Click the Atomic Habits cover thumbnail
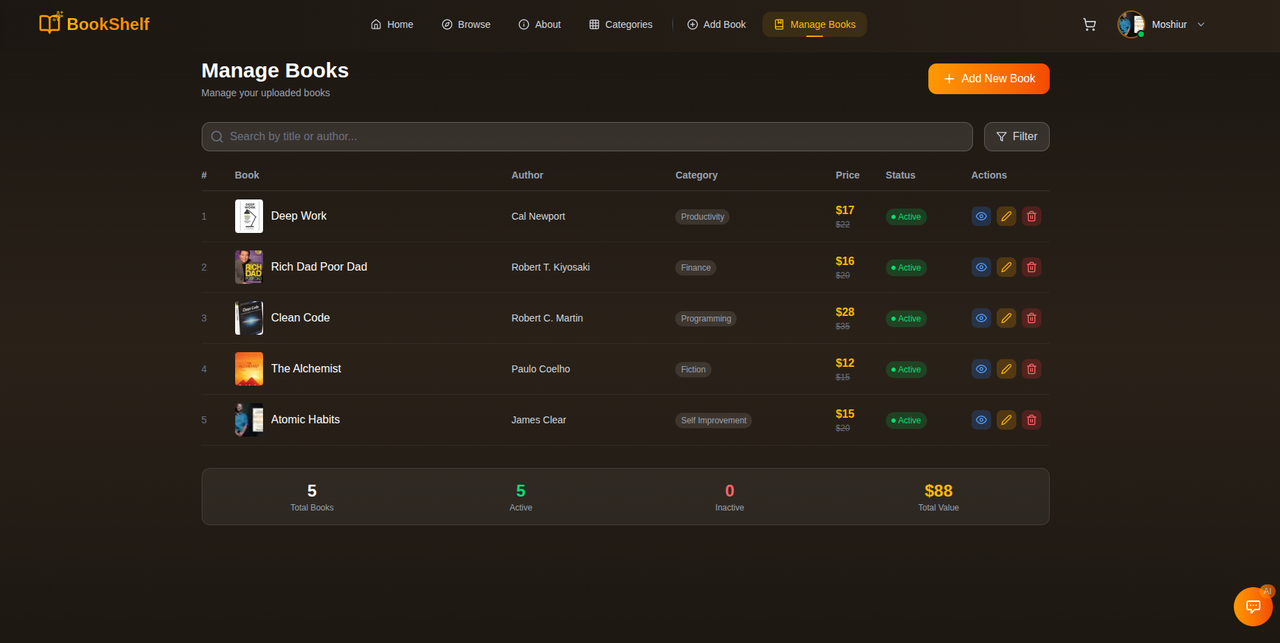Screen dimensions: 1280x643 coord(249,420)
